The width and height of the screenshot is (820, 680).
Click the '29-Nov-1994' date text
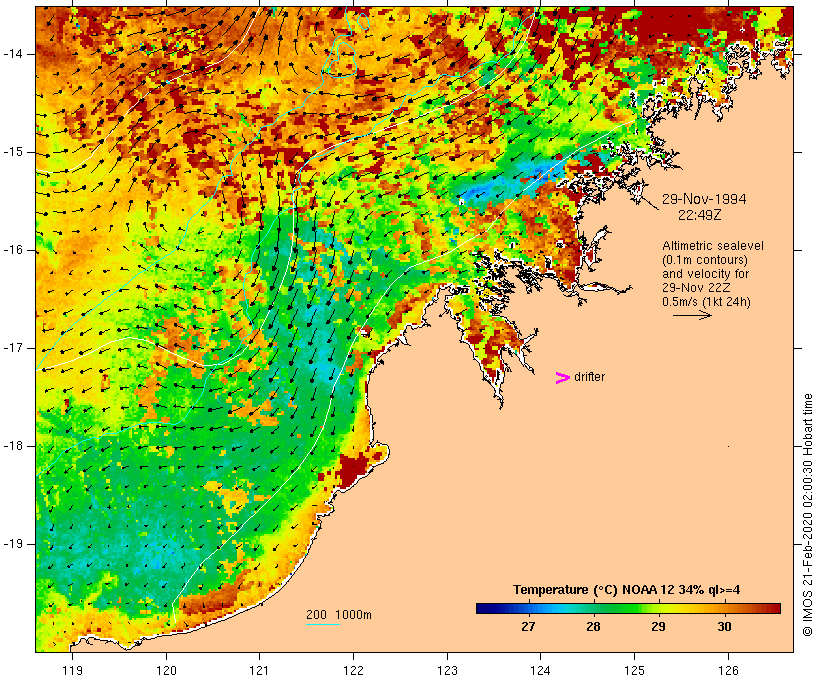(x=704, y=199)
